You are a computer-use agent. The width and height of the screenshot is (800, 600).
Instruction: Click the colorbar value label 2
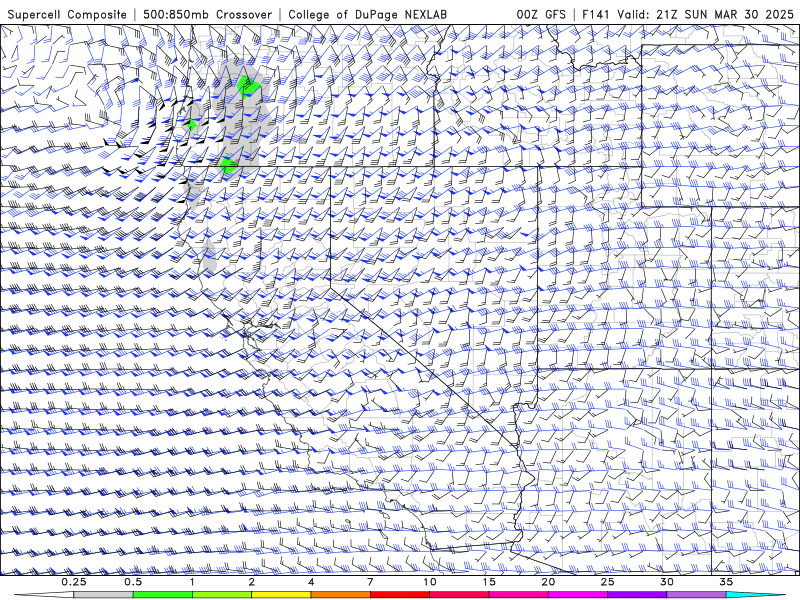click(x=252, y=582)
